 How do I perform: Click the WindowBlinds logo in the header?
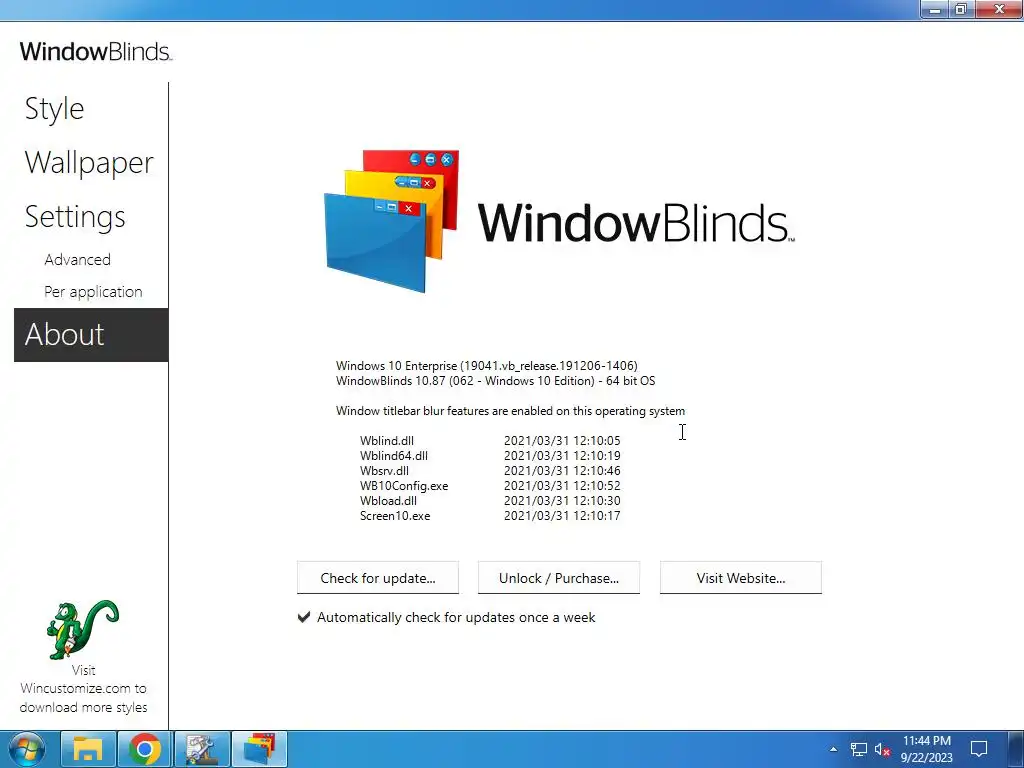tap(96, 52)
